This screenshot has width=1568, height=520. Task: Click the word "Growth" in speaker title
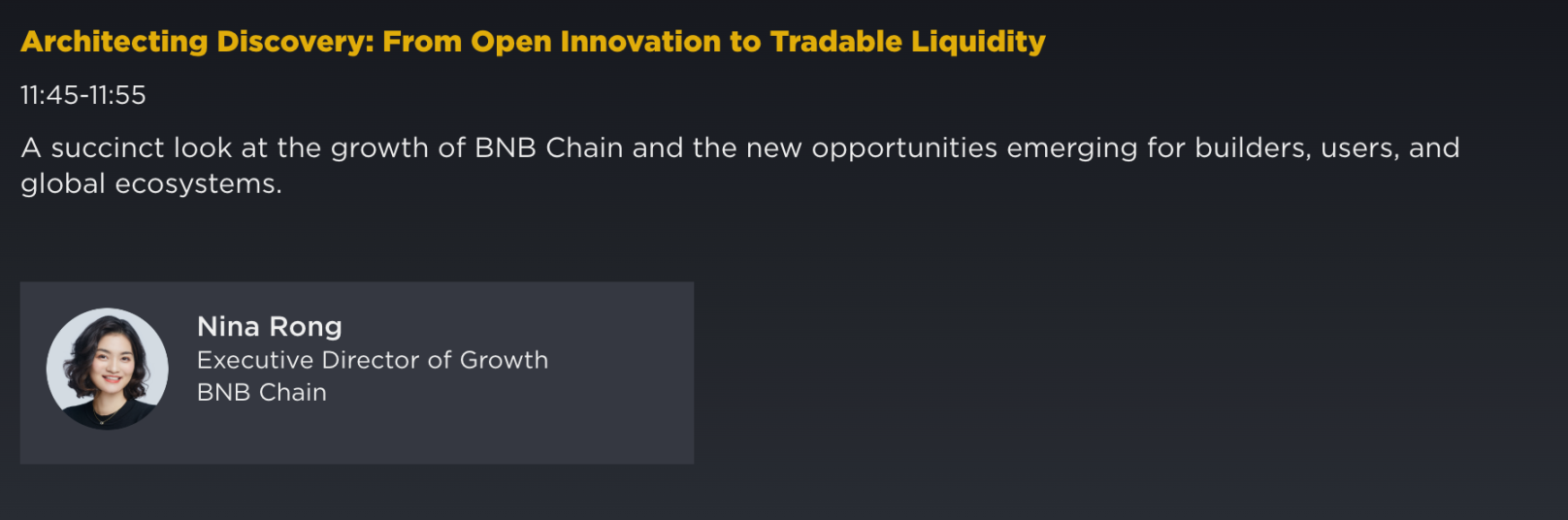point(504,360)
